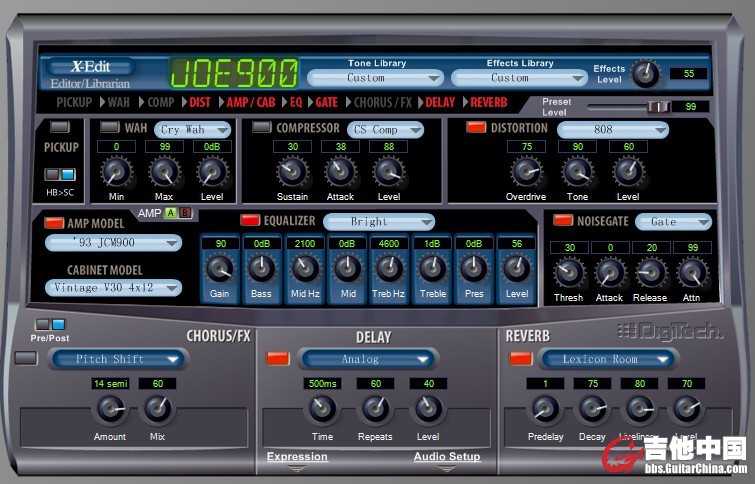Open the Audio Setup link
Viewport: 755px width, 484px height.
click(447, 457)
